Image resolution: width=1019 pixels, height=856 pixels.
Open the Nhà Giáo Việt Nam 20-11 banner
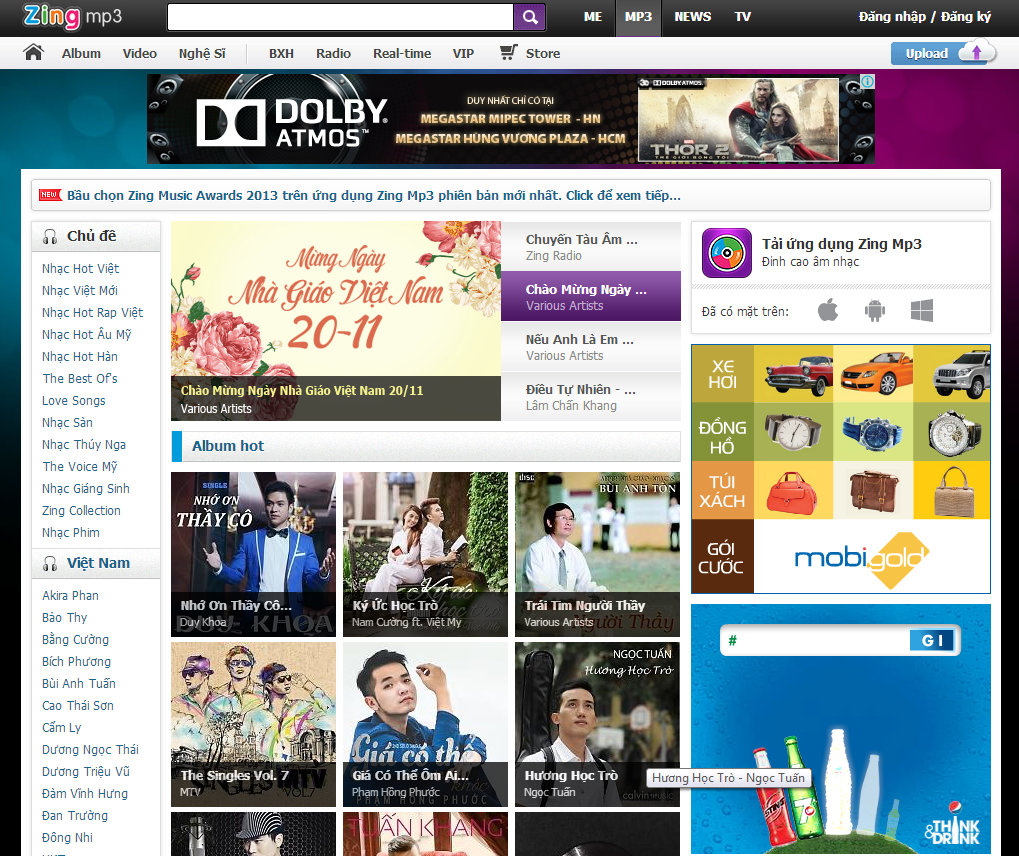pos(336,321)
